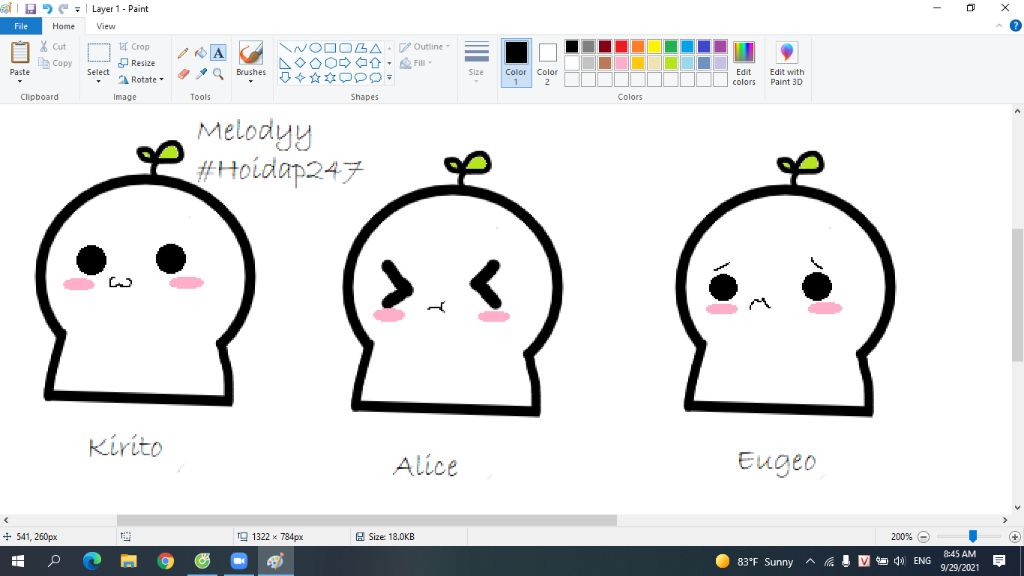Open Zoom app from taskbar
The image size is (1024, 576).
pyautogui.click(x=238, y=561)
